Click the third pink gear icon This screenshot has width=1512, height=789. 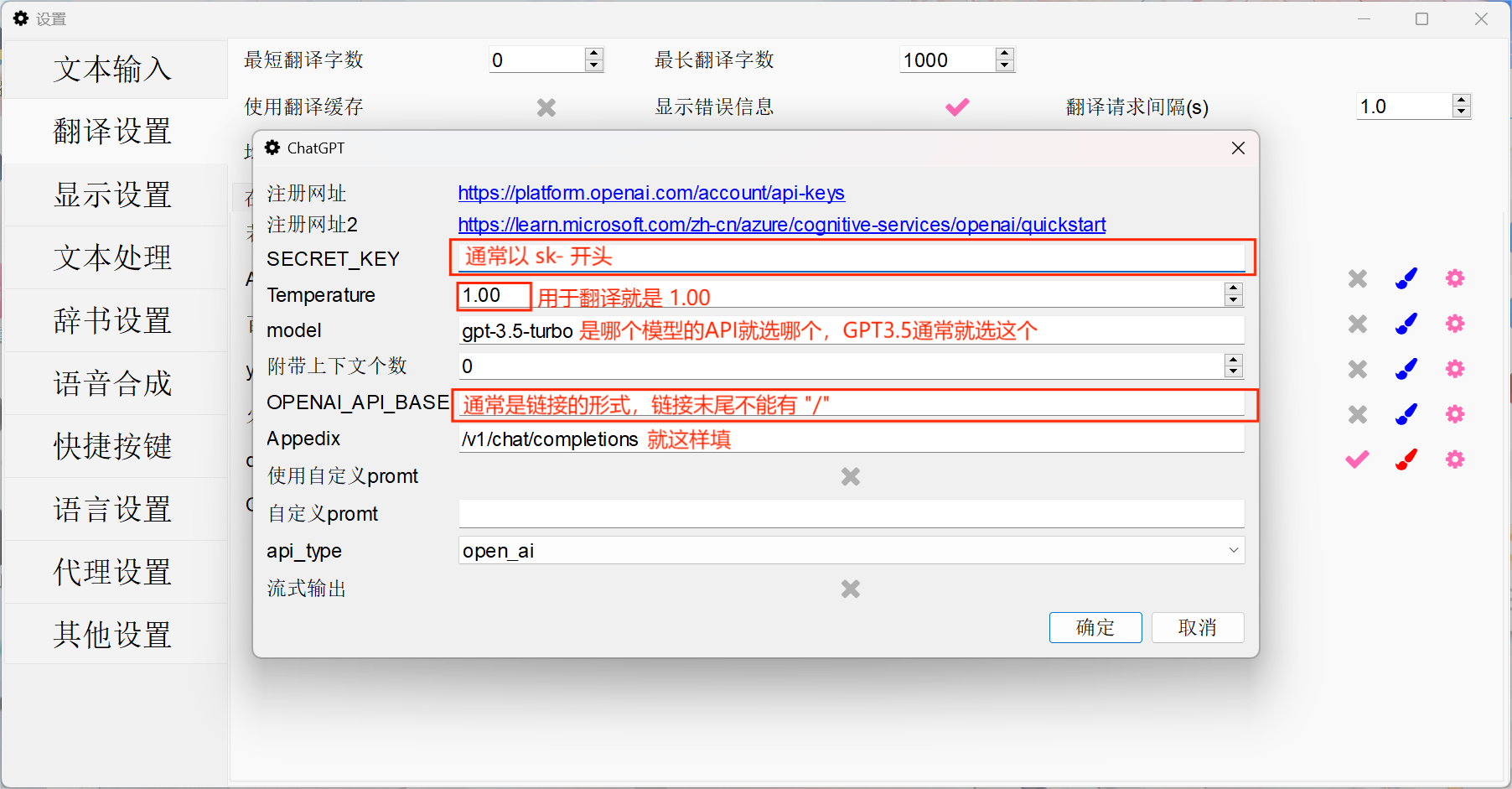[1455, 369]
